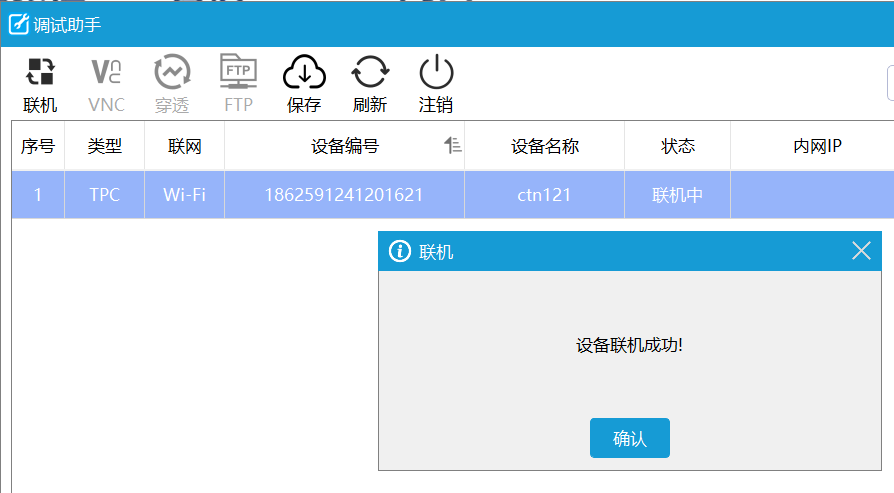Screen dimensions: 894x493
Task: Click the 设备名称 column header
Action: click(544, 146)
